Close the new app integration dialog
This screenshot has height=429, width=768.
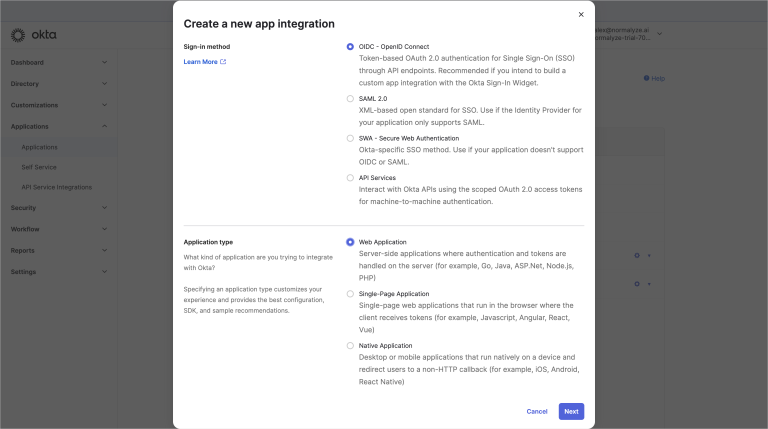(x=581, y=14)
